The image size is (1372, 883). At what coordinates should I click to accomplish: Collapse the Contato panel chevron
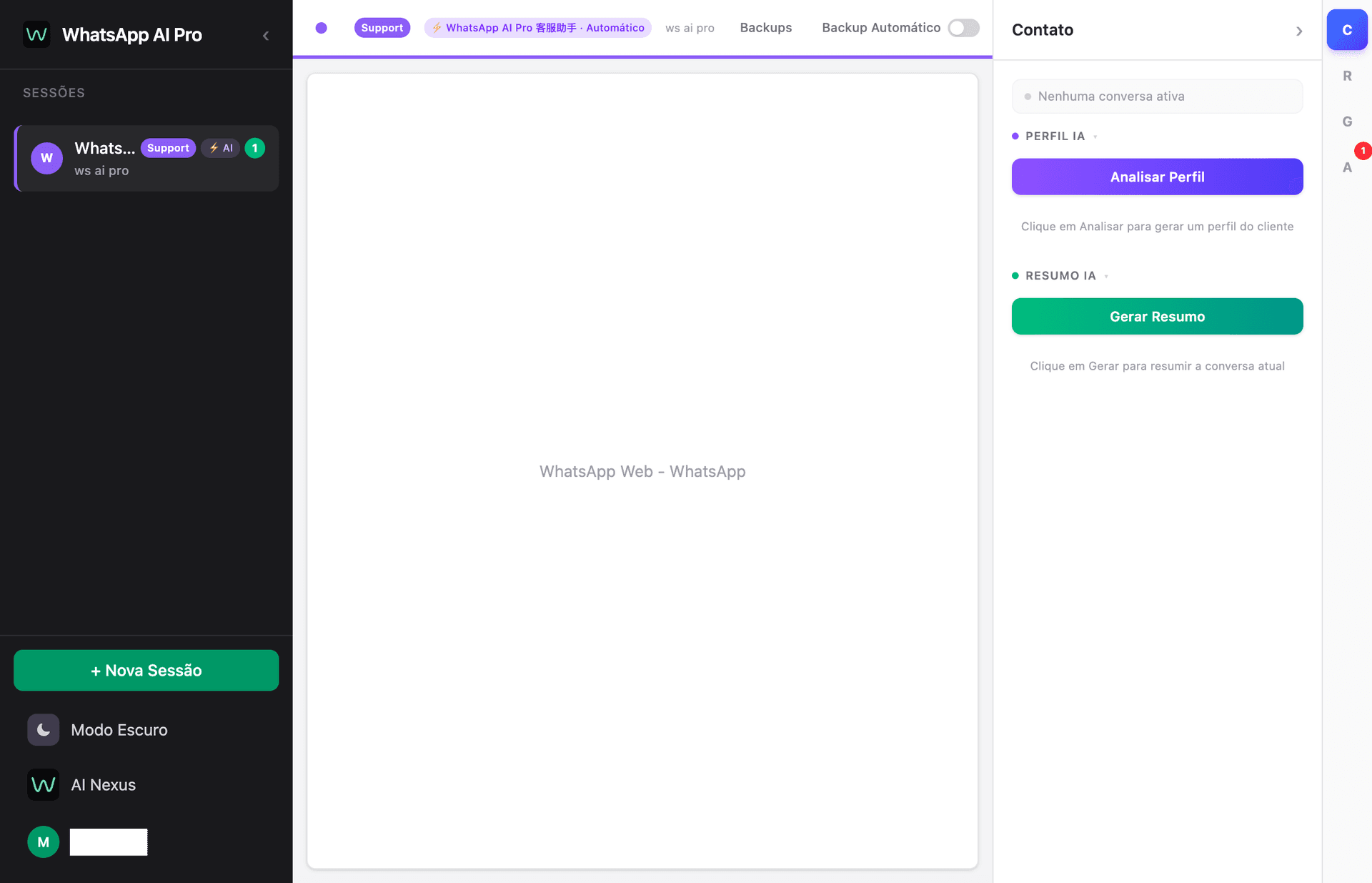tap(1299, 31)
